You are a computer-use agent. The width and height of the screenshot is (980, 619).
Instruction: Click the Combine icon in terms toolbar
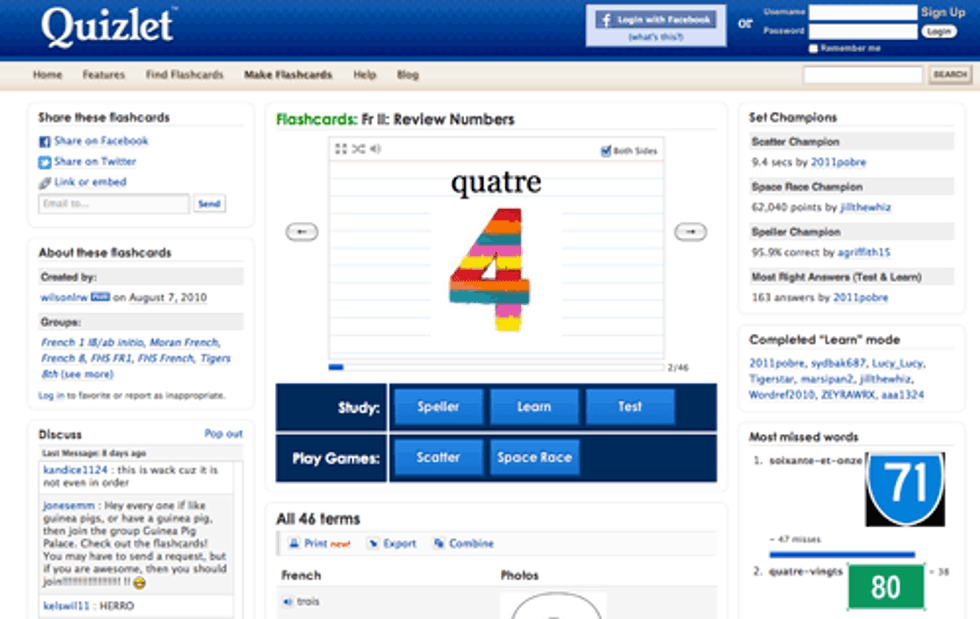pyautogui.click(x=439, y=544)
